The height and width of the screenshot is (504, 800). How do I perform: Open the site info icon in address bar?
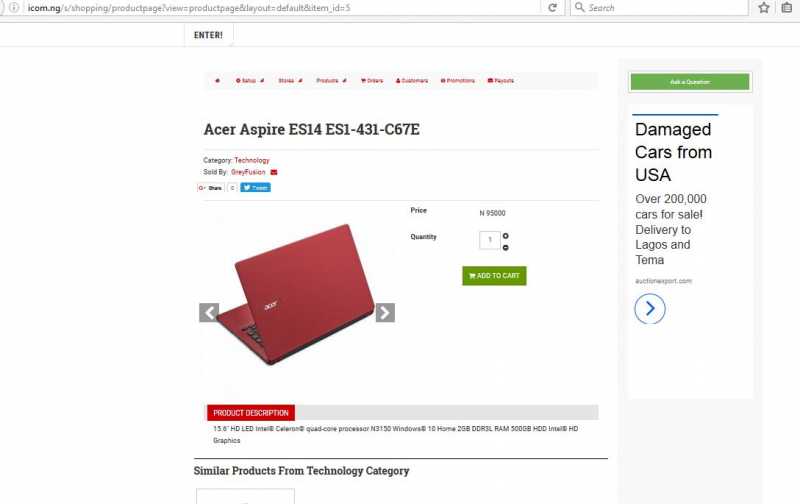pos(14,8)
